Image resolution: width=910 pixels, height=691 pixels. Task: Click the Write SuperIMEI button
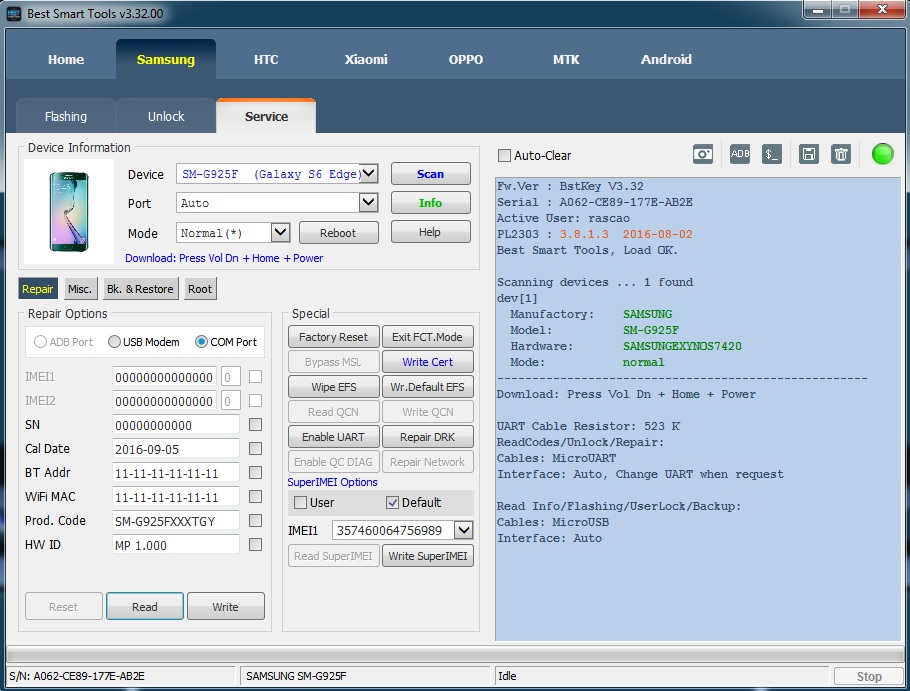point(427,556)
